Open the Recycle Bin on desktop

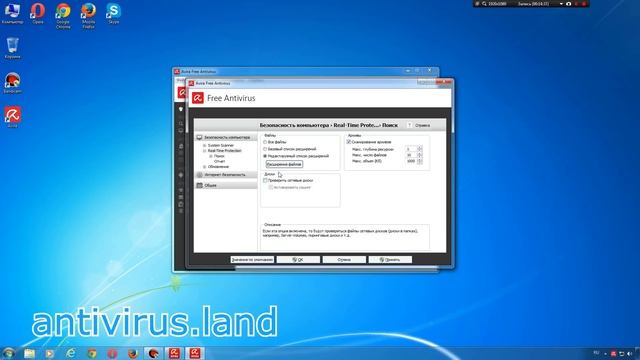tap(12, 48)
